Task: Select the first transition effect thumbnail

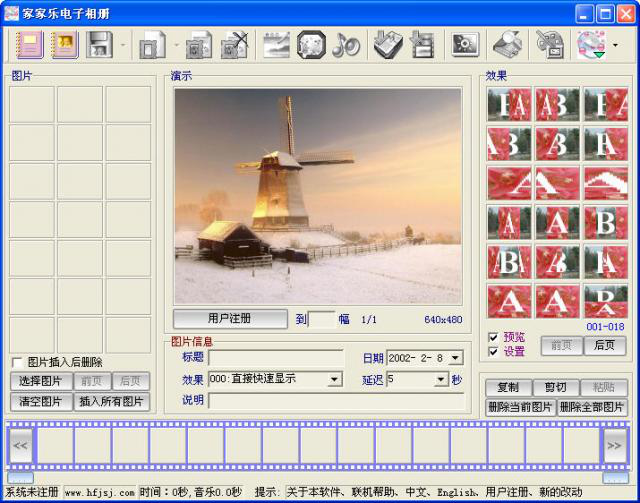Action: pos(509,105)
